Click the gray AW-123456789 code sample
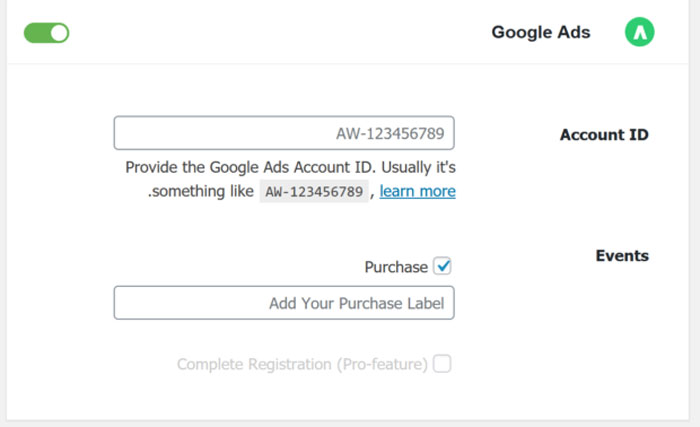Image resolution: width=700 pixels, height=427 pixels. 314,191
